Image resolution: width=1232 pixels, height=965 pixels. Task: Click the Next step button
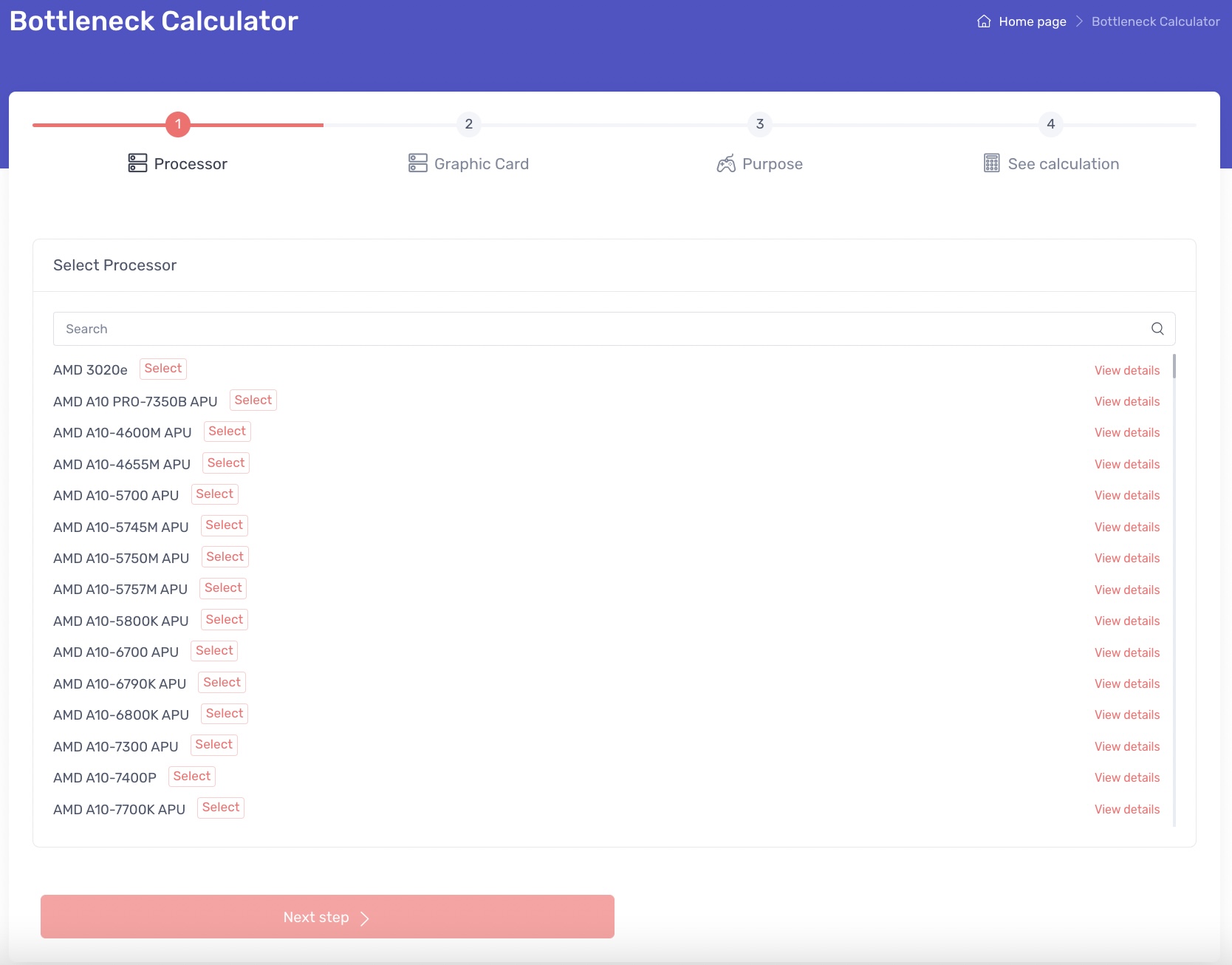point(327,917)
